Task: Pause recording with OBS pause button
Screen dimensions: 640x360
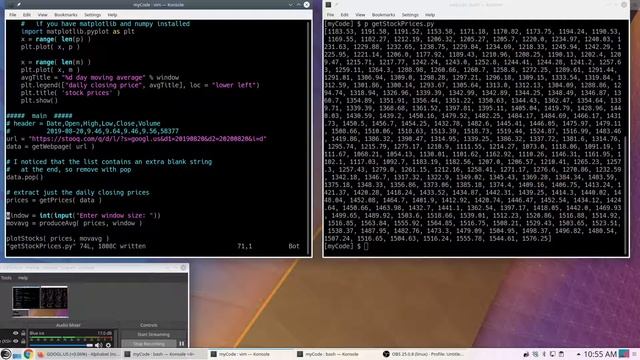Action: coord(182,344)
